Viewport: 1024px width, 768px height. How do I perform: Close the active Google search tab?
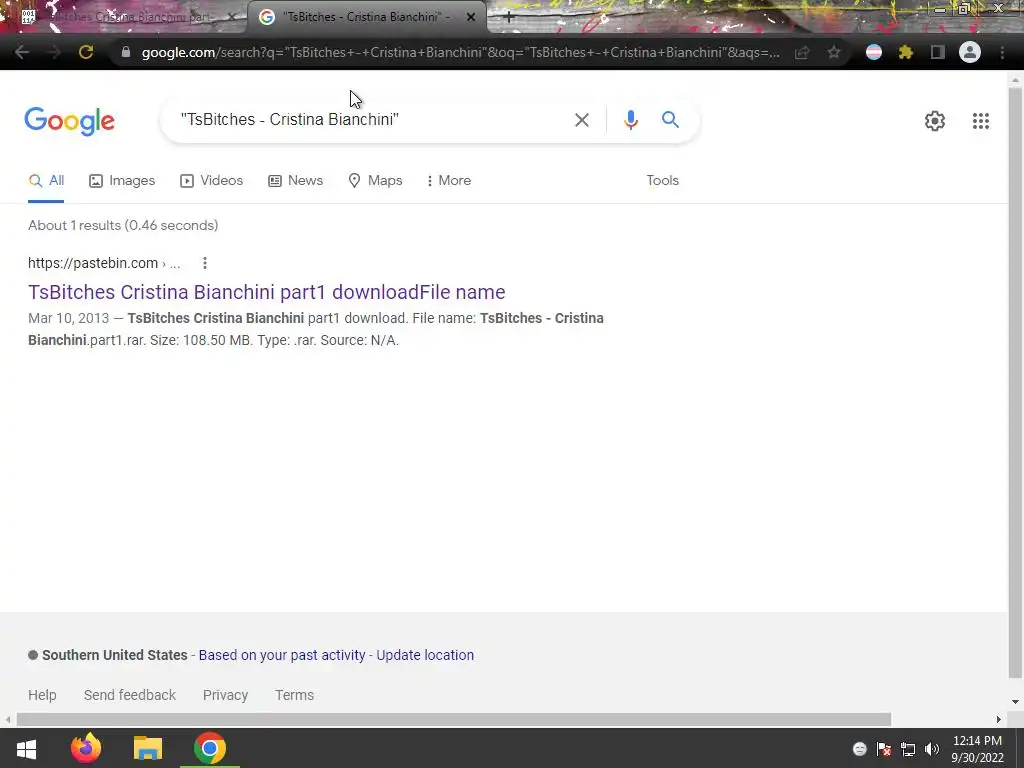[471, 18]
